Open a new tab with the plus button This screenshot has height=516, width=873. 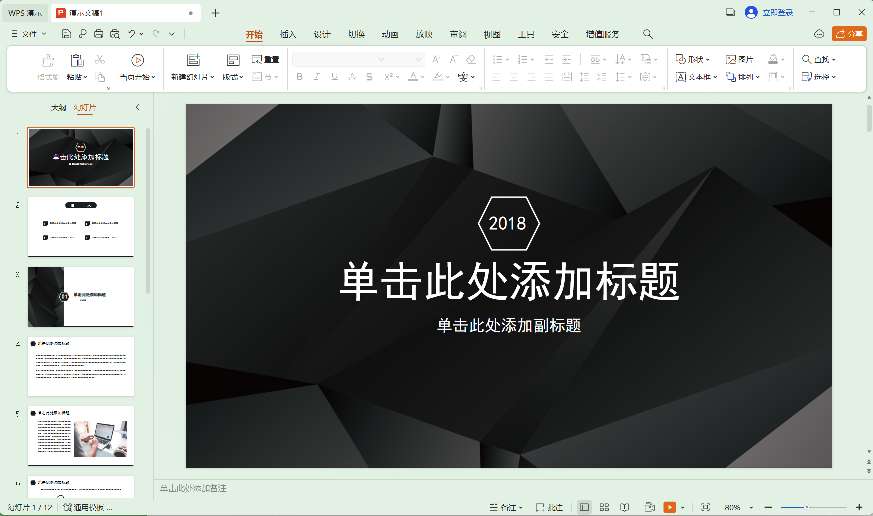click(215, 13)
